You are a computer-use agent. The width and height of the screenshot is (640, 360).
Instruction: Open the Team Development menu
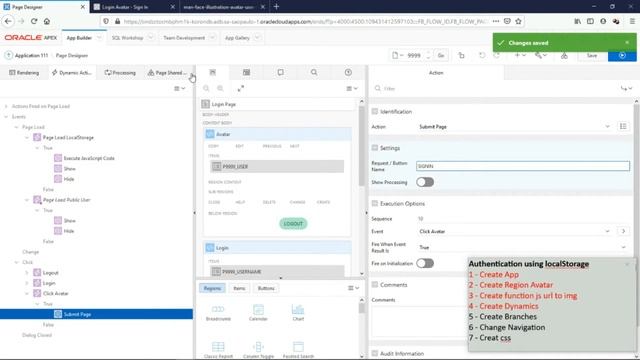184,38
